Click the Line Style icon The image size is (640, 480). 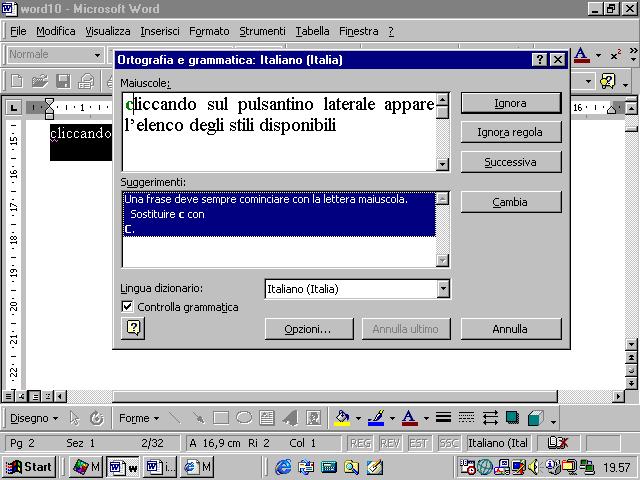(x=443, y=417)
